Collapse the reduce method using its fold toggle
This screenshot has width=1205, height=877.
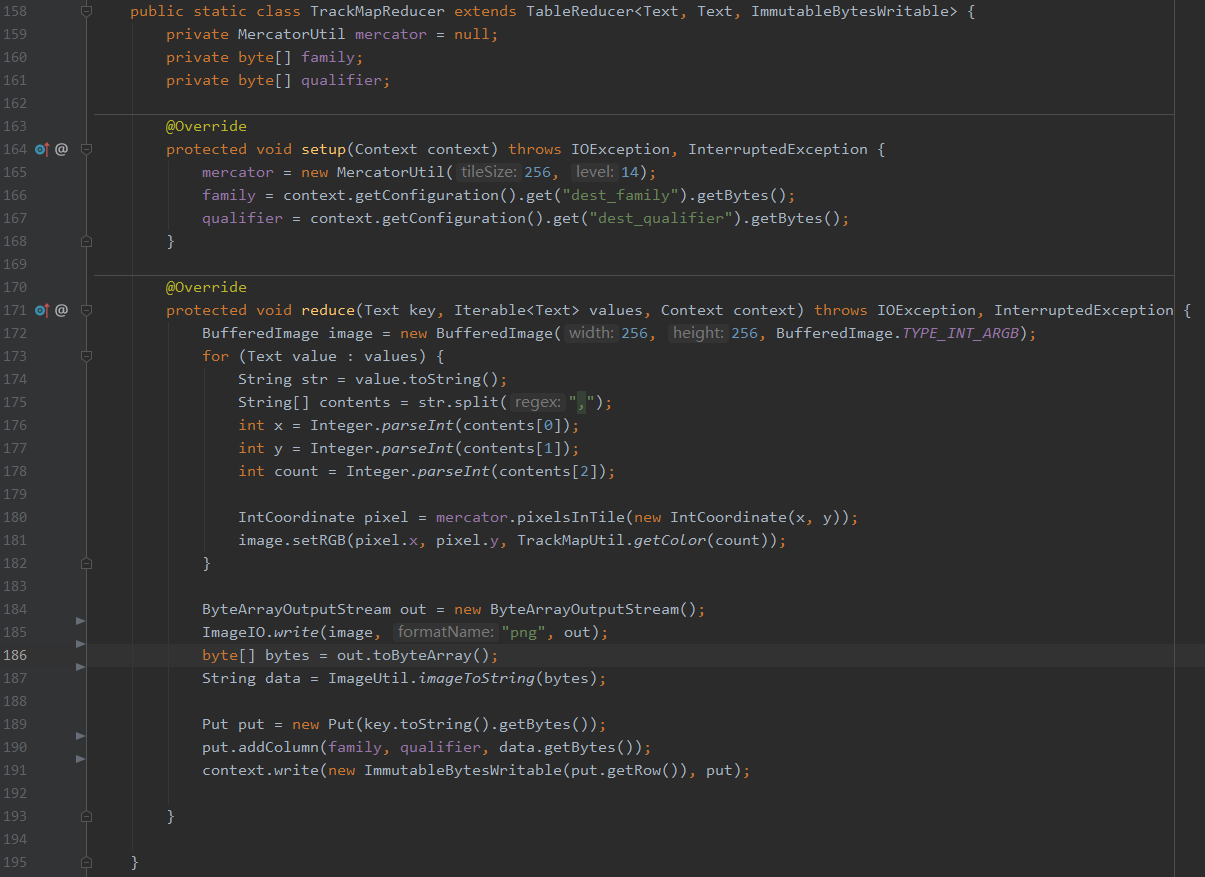[x=86, y=310]
